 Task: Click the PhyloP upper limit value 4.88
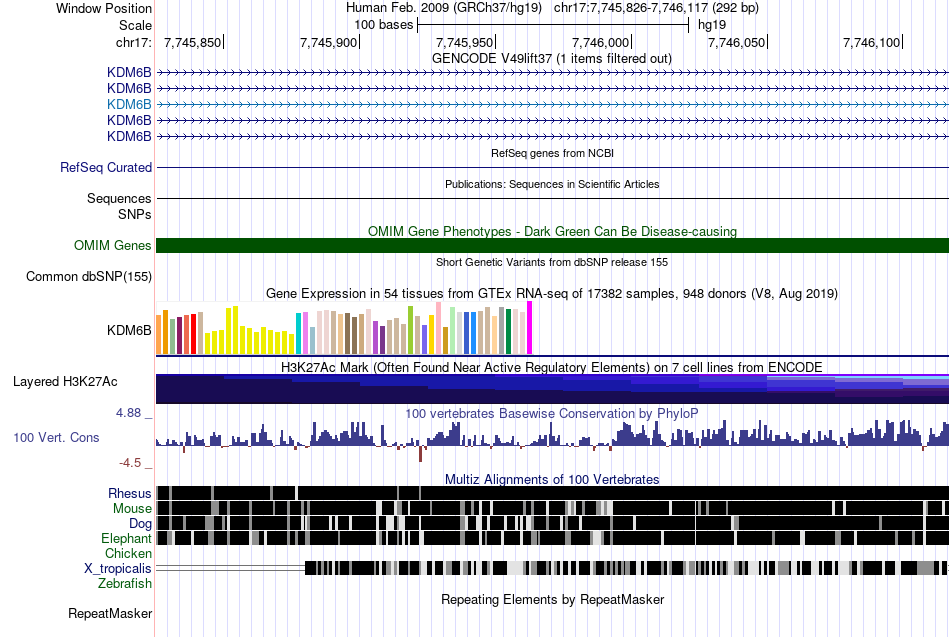coord(128,413)
